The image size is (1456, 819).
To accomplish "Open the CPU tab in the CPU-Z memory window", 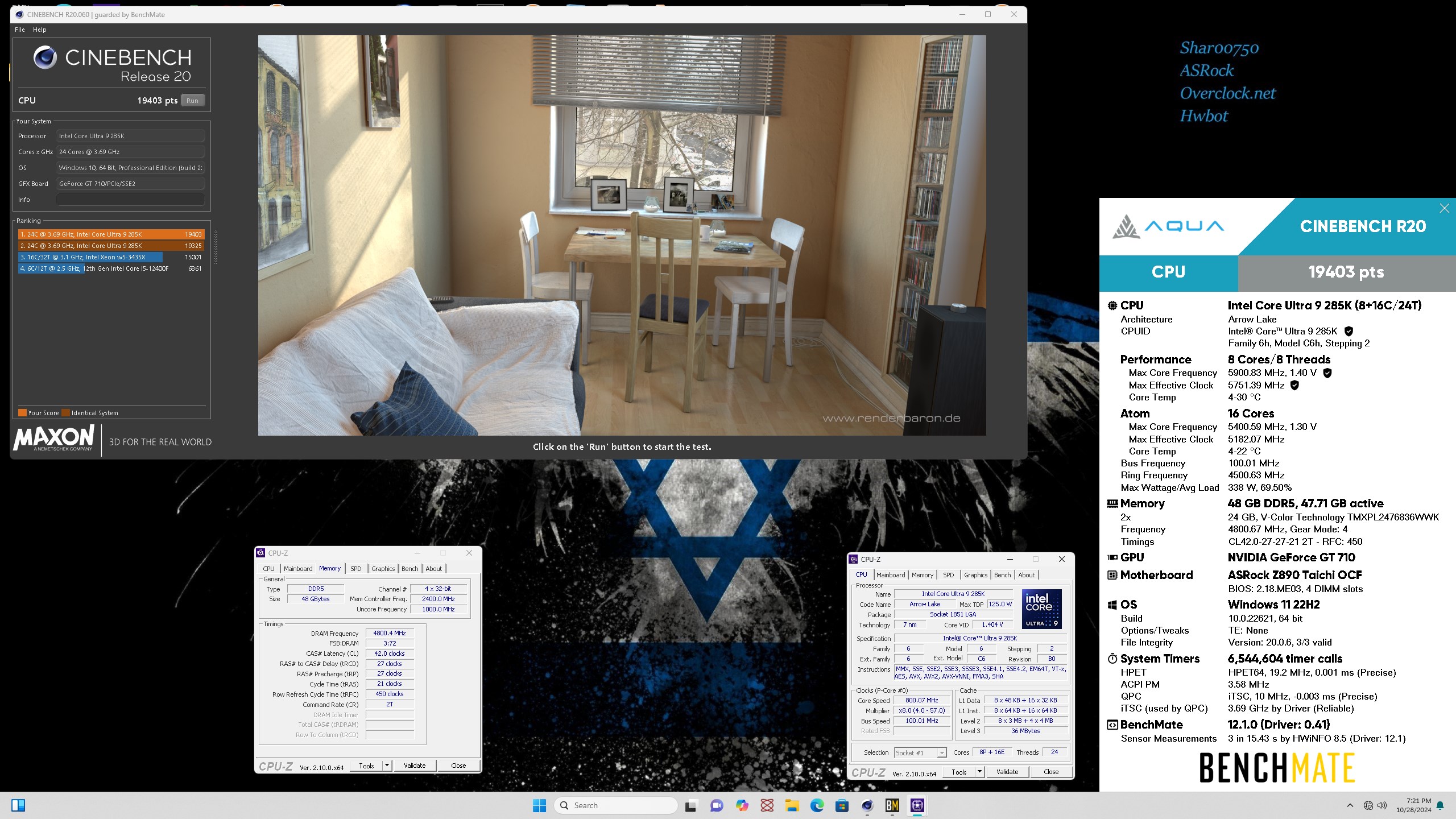I will click(268, 569).
